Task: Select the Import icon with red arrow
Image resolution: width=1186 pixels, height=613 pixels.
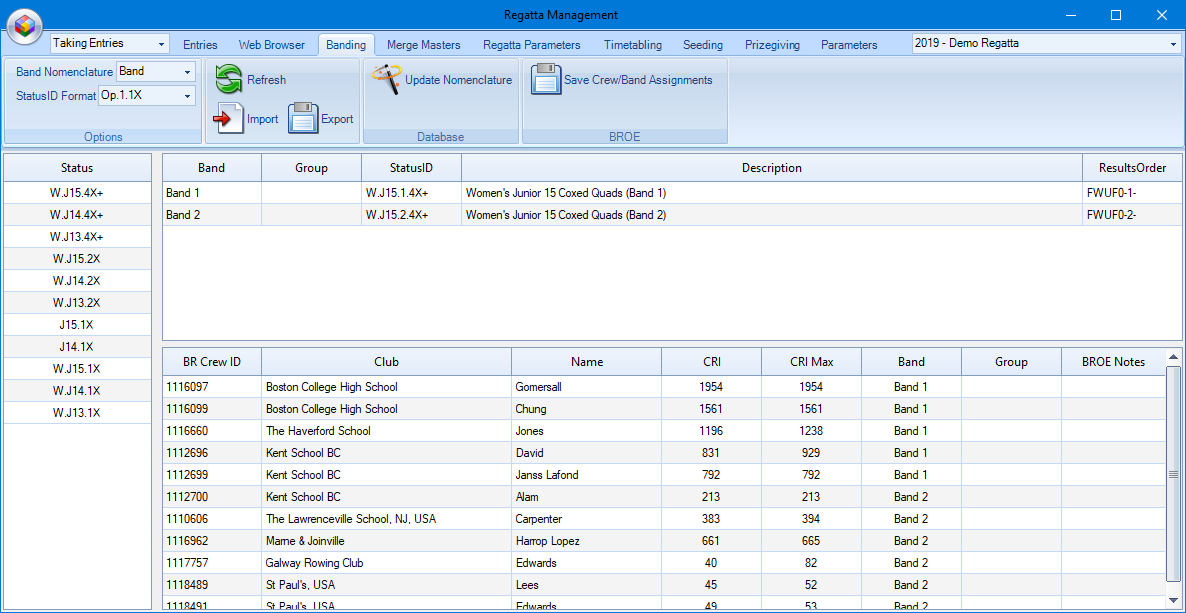Action: click(226, 118)
